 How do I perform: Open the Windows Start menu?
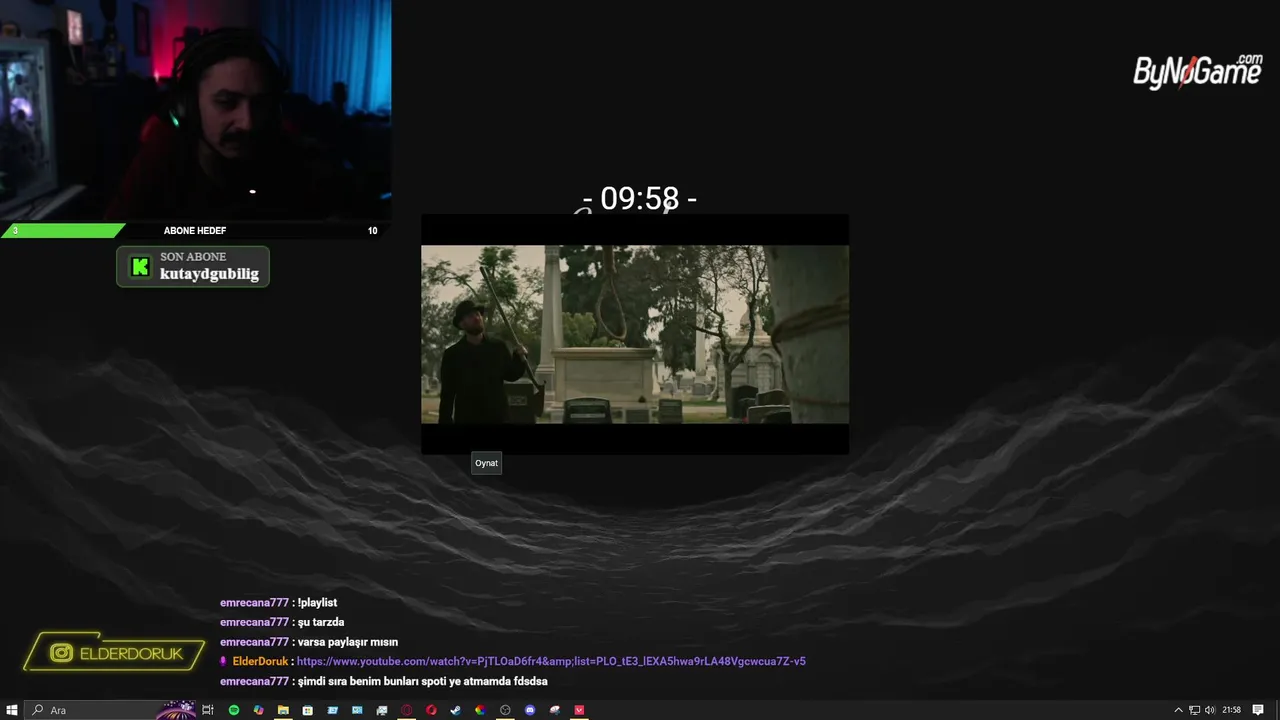[x=12, y=710]
